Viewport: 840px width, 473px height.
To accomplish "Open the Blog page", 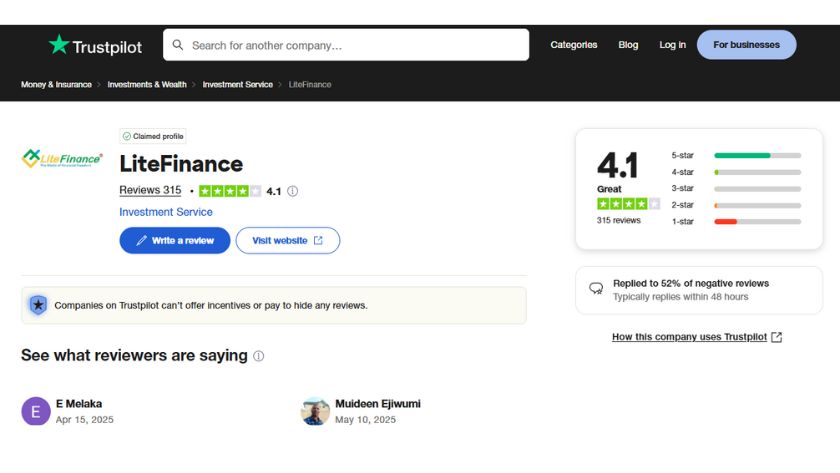I will 628,45.
